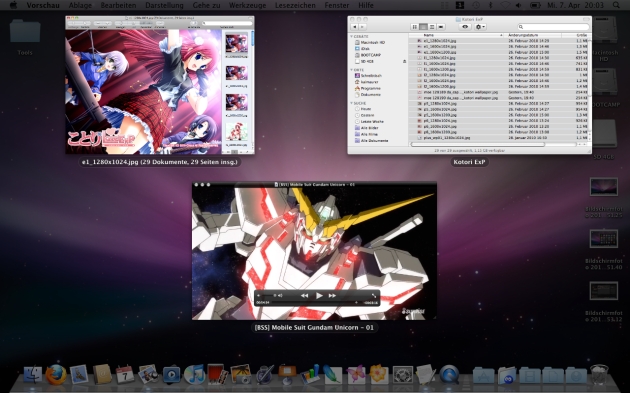Open Quick Look eye button in Finder
630x393 pixels.
pos(465,27)
